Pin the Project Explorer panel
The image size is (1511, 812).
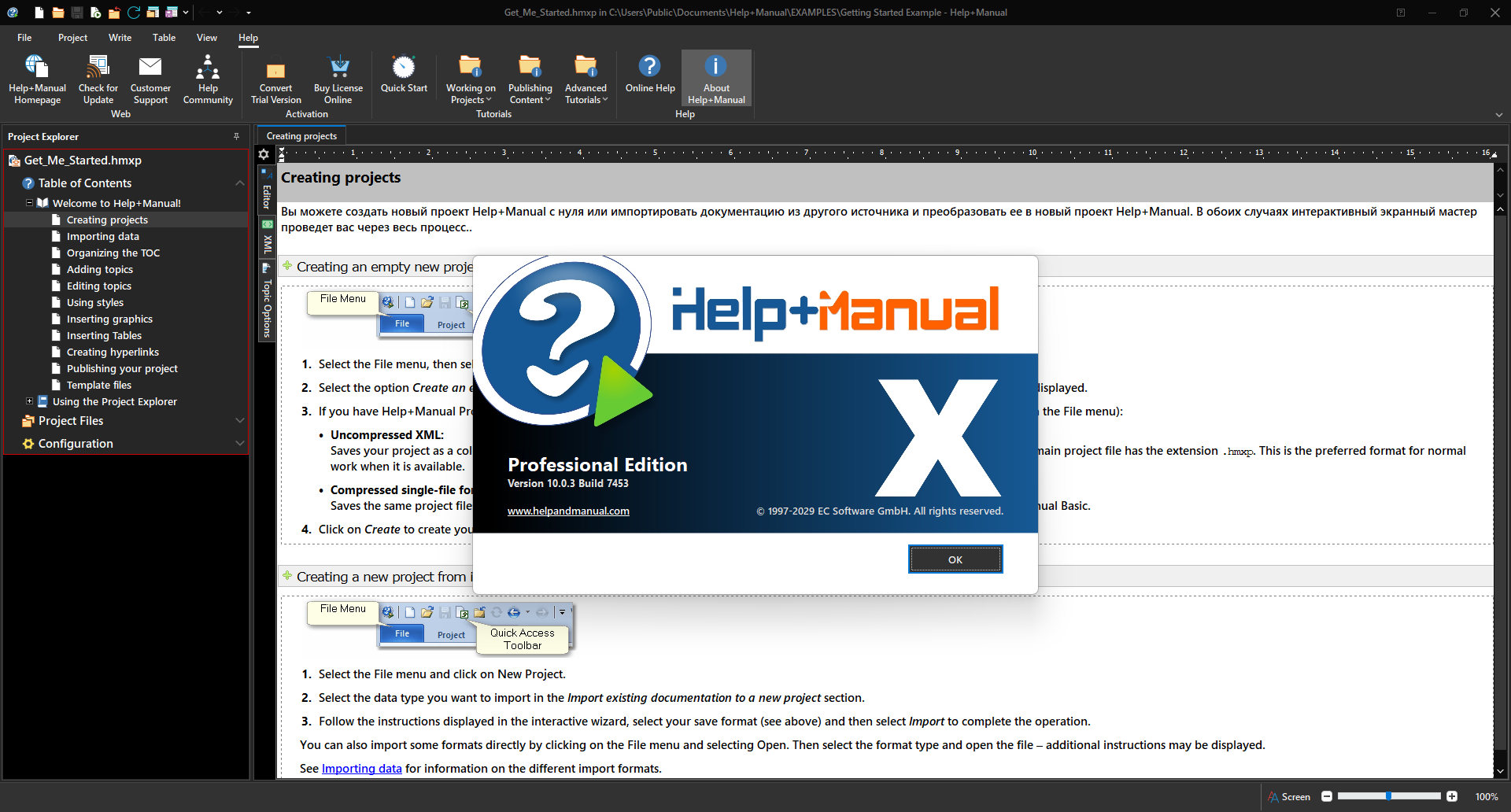tap(236, 137)
